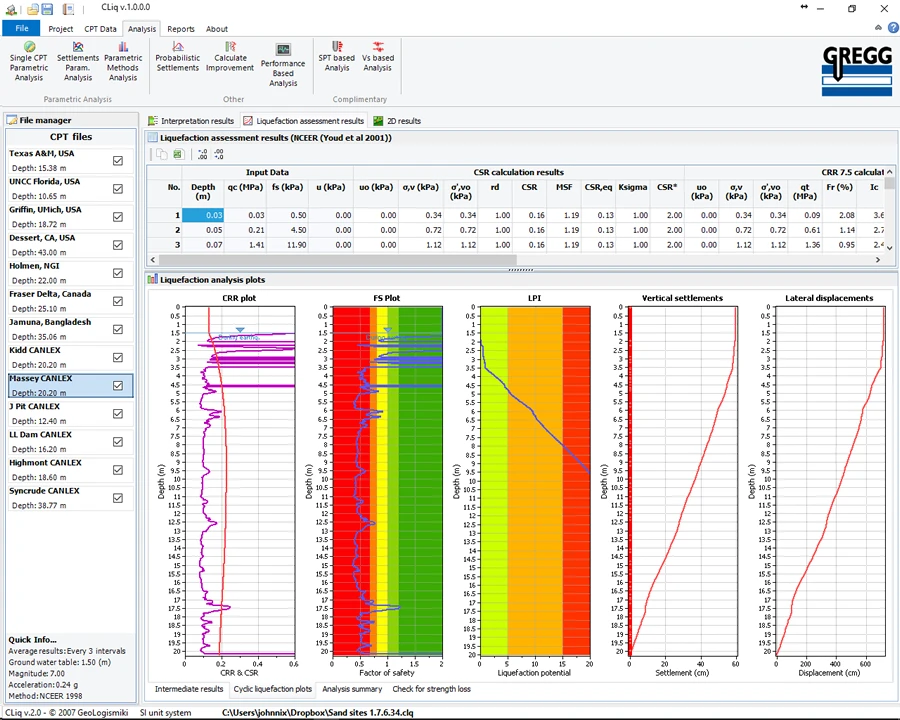Image resolution: width=900 pixels, height=720 pixels.
Task: Toggle the UNCC Florida, USA checkbox
Action: (x=118, y=189)
